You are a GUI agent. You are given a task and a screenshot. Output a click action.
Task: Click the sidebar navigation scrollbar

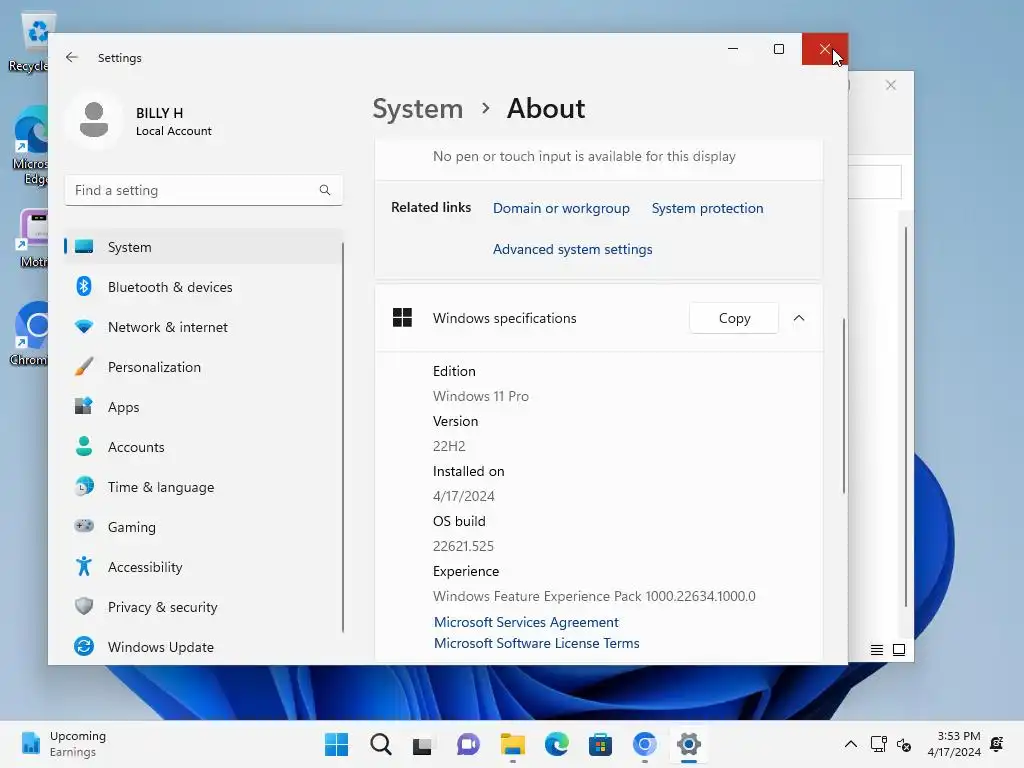pyautogui.click(x=342, y=438)
